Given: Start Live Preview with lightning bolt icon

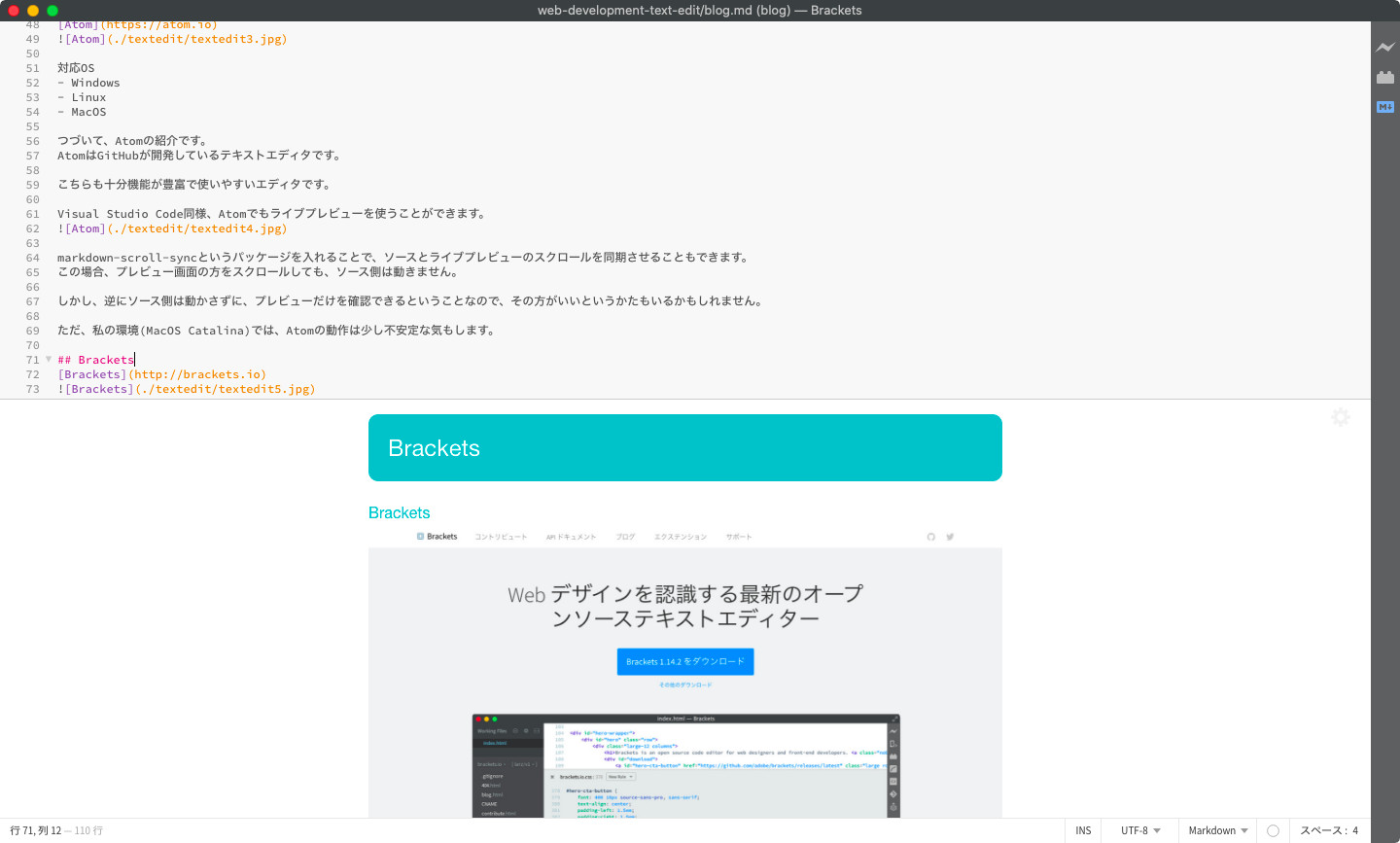Looking at the screenshot, I should pyautogui.click(x=1384, y=47).
